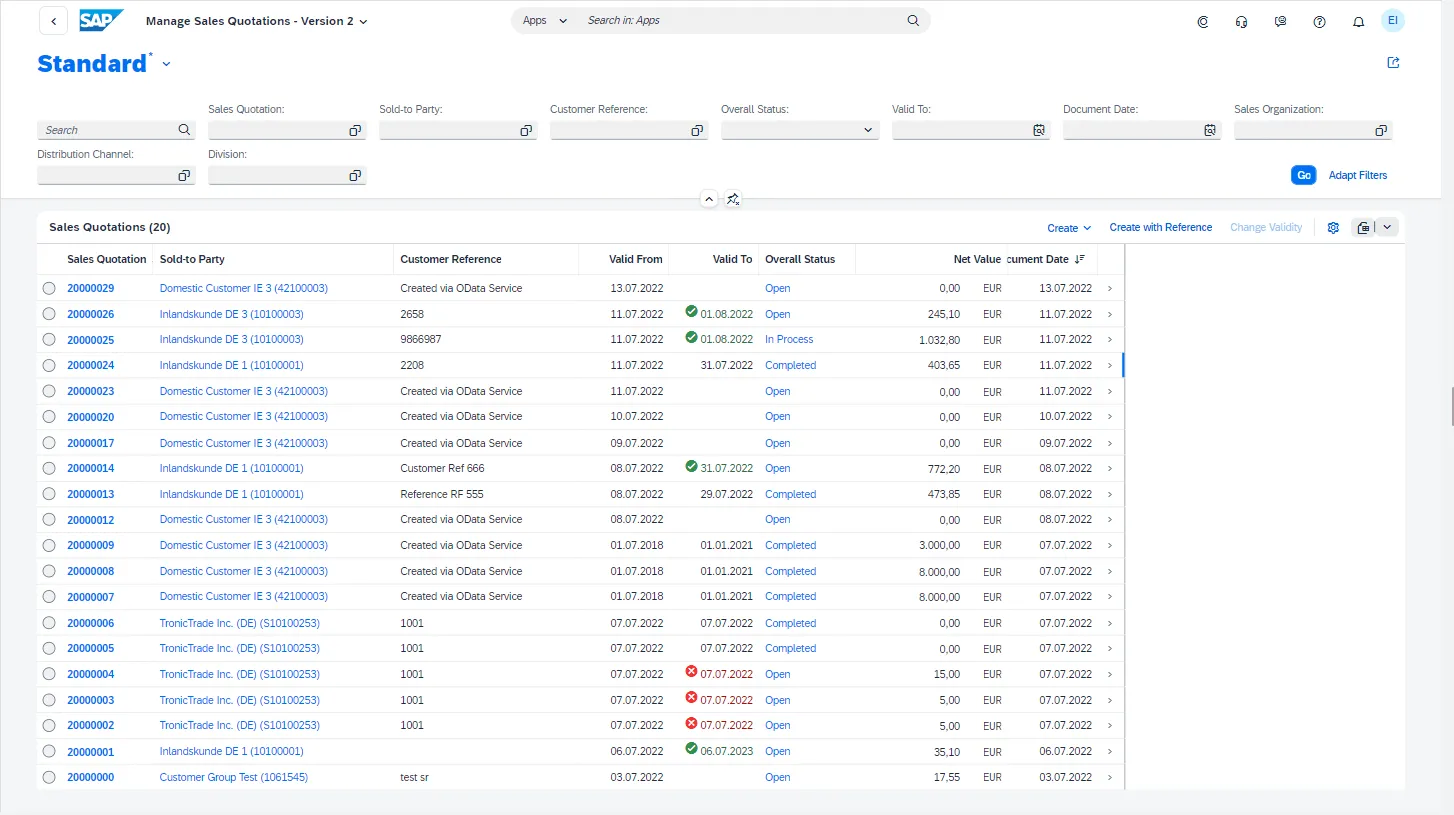
Task: Open the headset support icon
Action: [x=1241, y=21]
